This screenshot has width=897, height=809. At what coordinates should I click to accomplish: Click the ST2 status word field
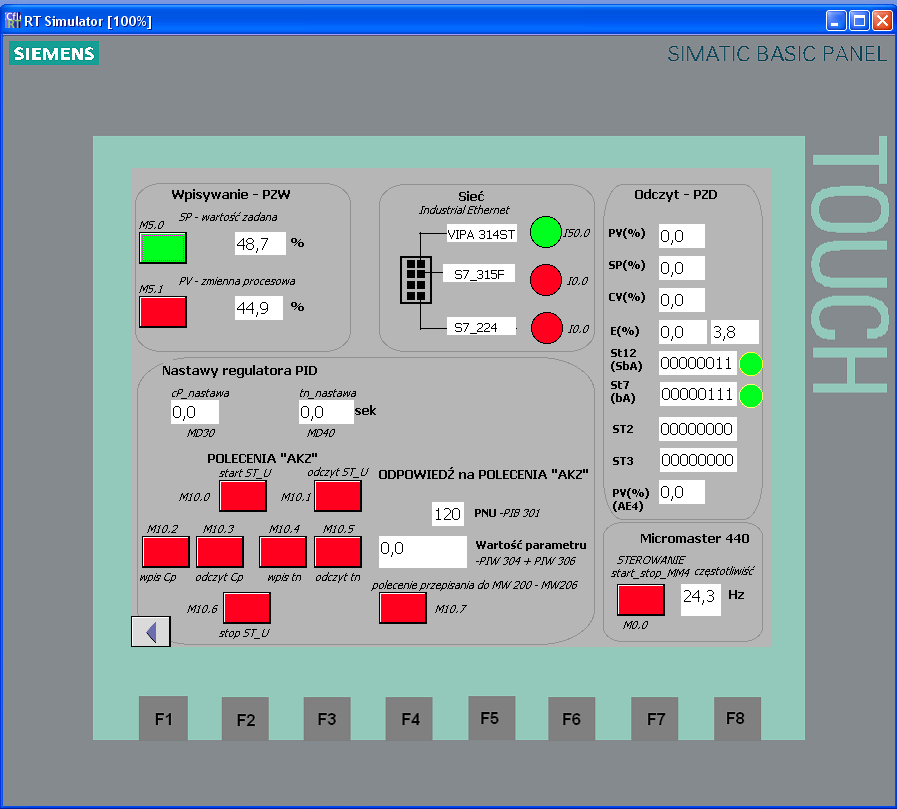[x=698, y=429]
